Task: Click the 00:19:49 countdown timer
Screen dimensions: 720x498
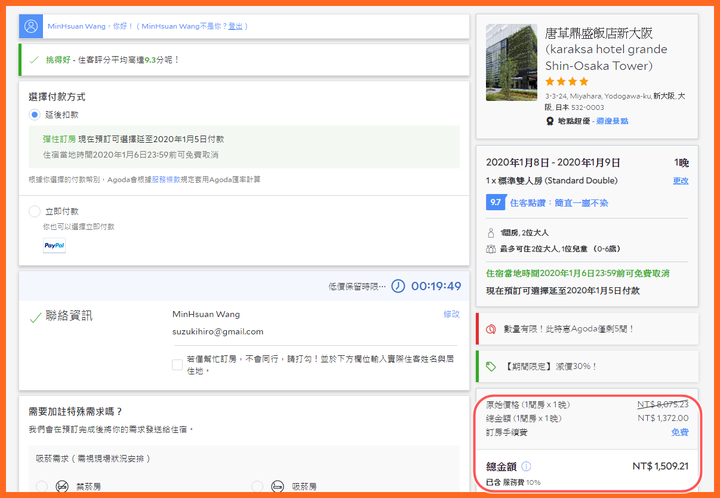Action: (436, 286)
